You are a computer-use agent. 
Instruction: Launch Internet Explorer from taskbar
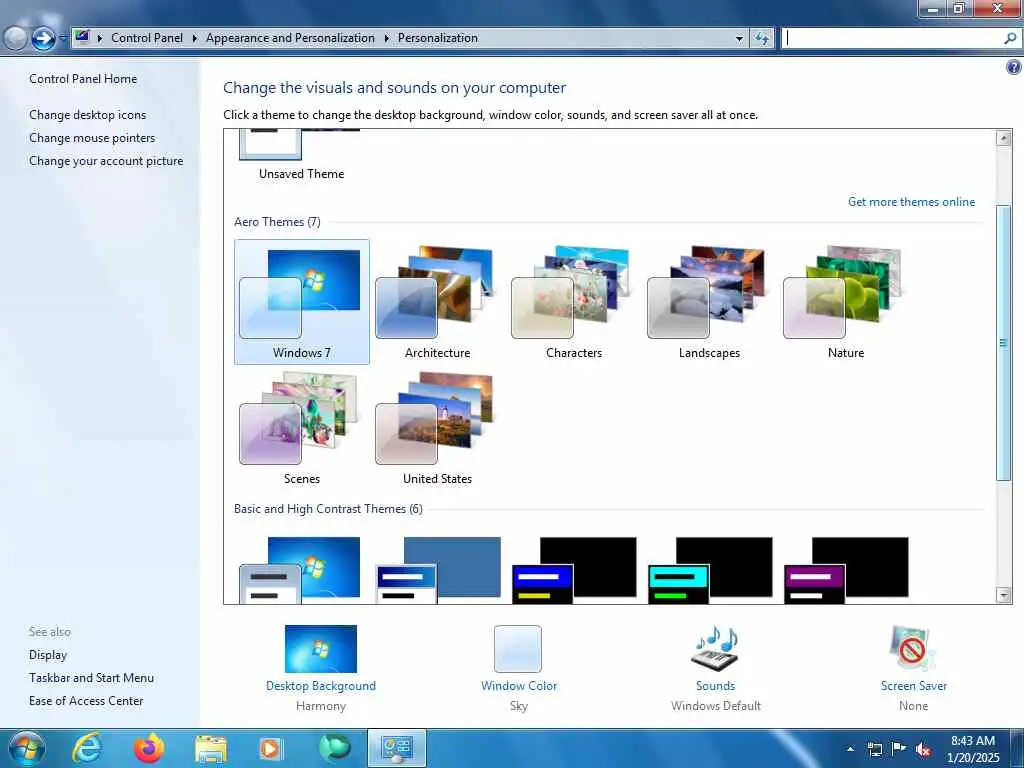[87, 748]
